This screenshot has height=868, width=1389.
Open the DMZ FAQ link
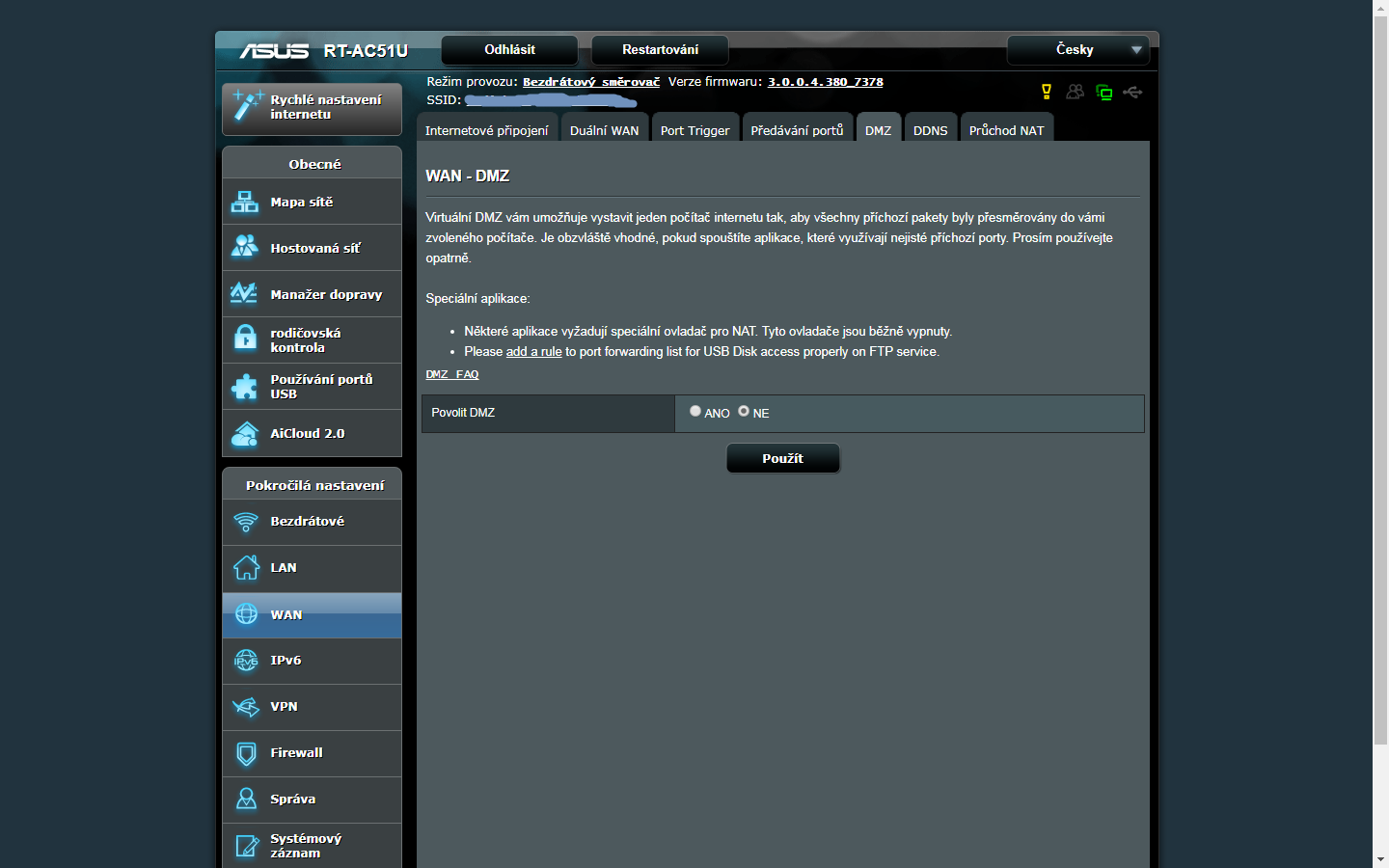pos(451,374)
